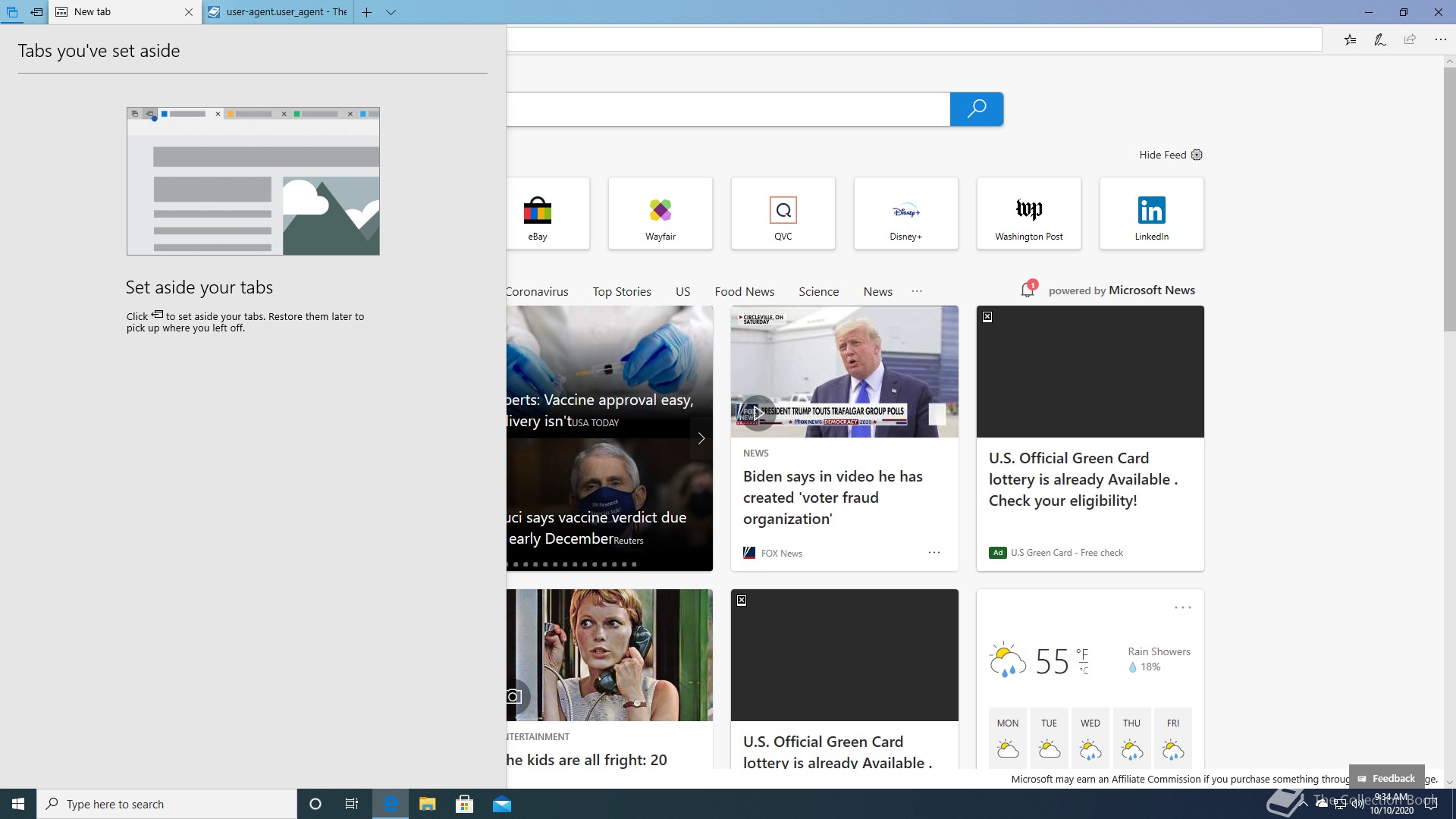Open Microsoft Store in taskbar
1456x819 pixels.
tap(465, 804)
